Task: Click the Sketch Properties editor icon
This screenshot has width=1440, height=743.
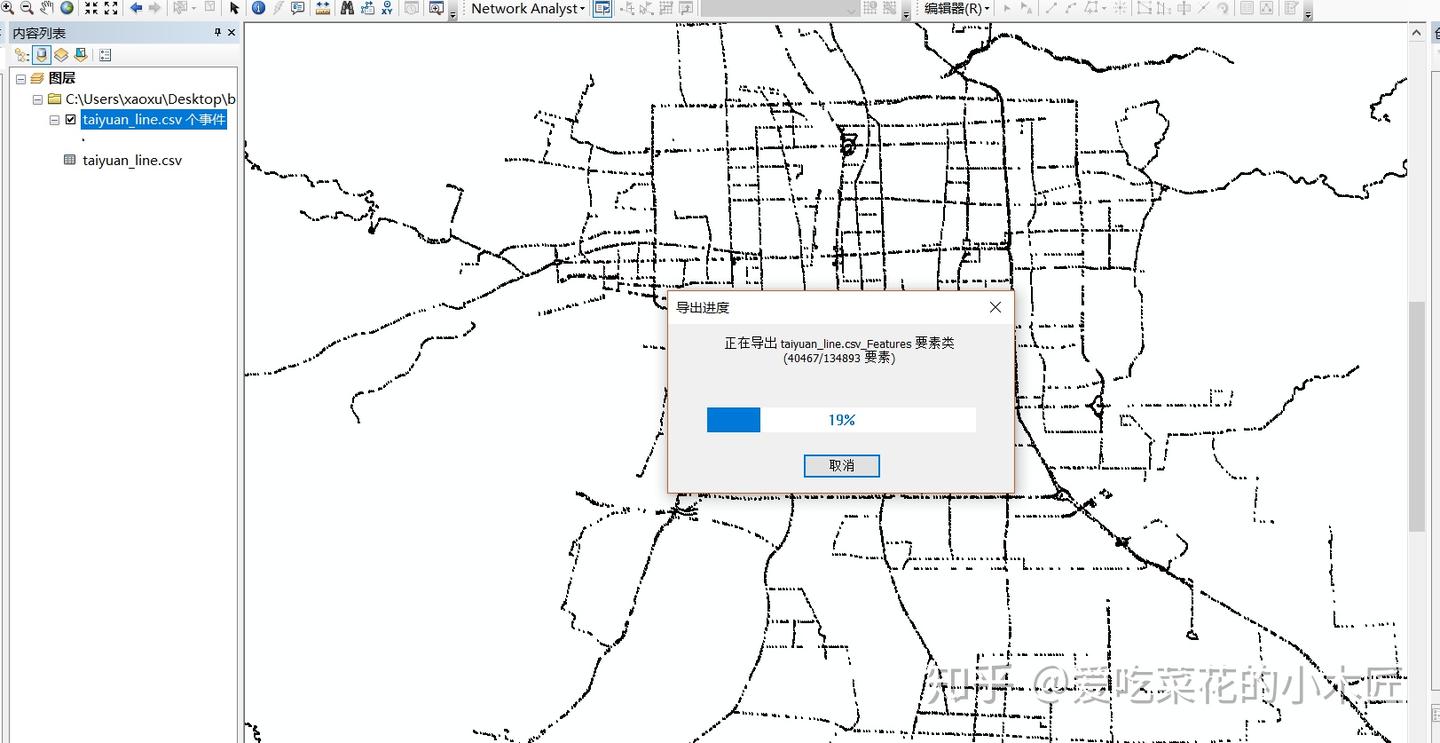Action: coord(1266,8)
